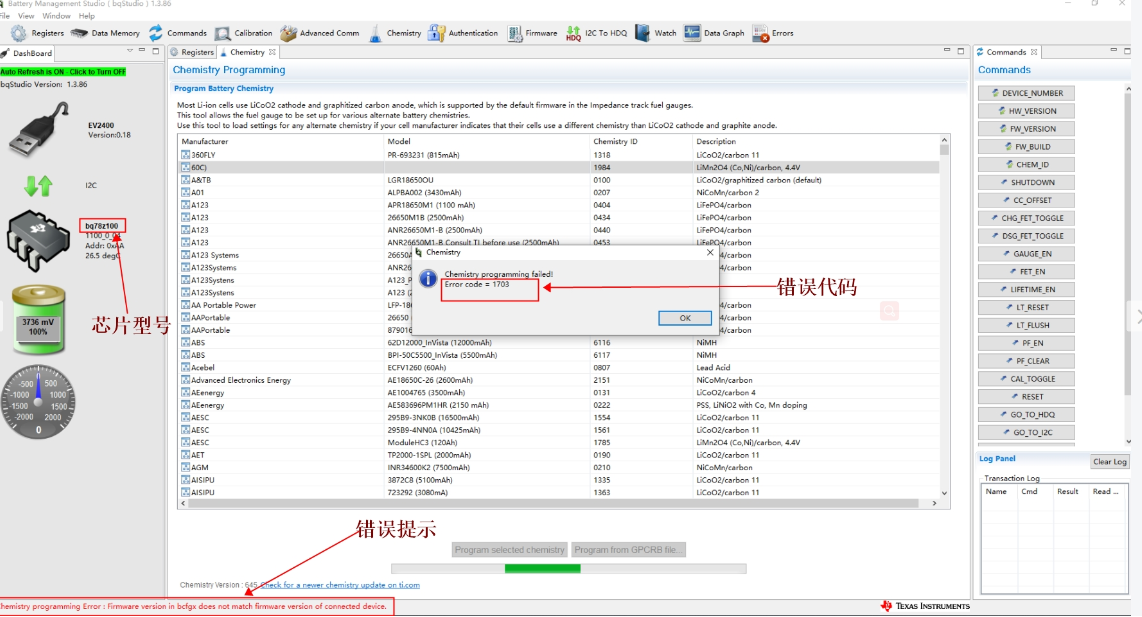Open the Data Memory panel
The image size is (1142, 617).
[x=112, y=33]
